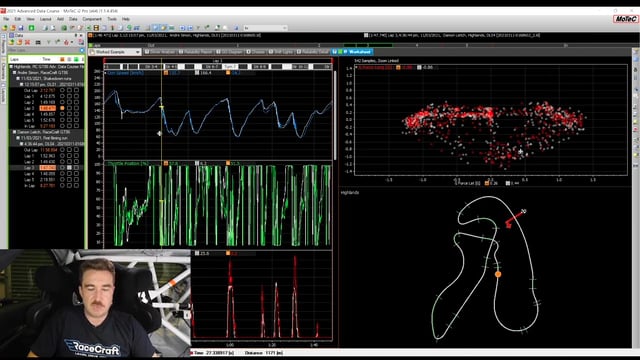
Task: Switch to the Driver Analysis worksheet tab
Action: [160, 52]
